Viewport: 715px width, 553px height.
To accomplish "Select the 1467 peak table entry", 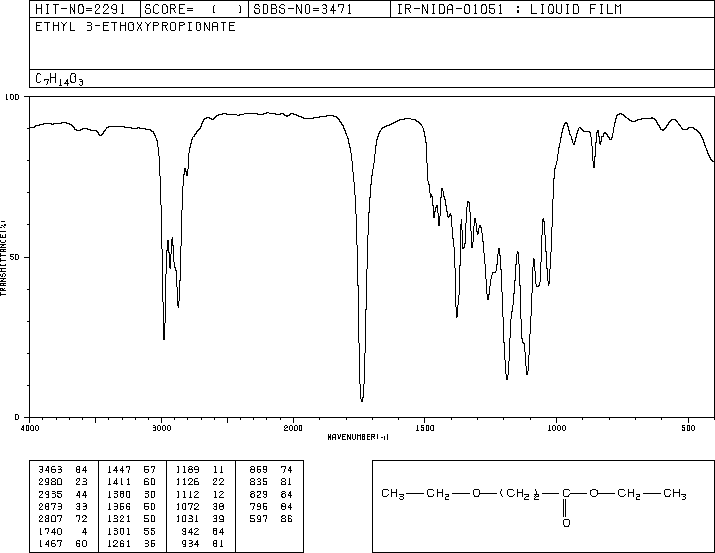I will pyautogui.click(x=63, y=543).
